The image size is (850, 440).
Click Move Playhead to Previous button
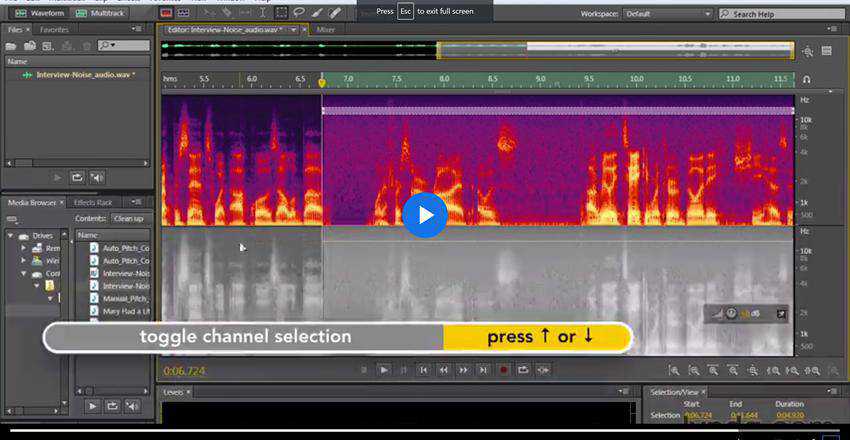point(423,370)
